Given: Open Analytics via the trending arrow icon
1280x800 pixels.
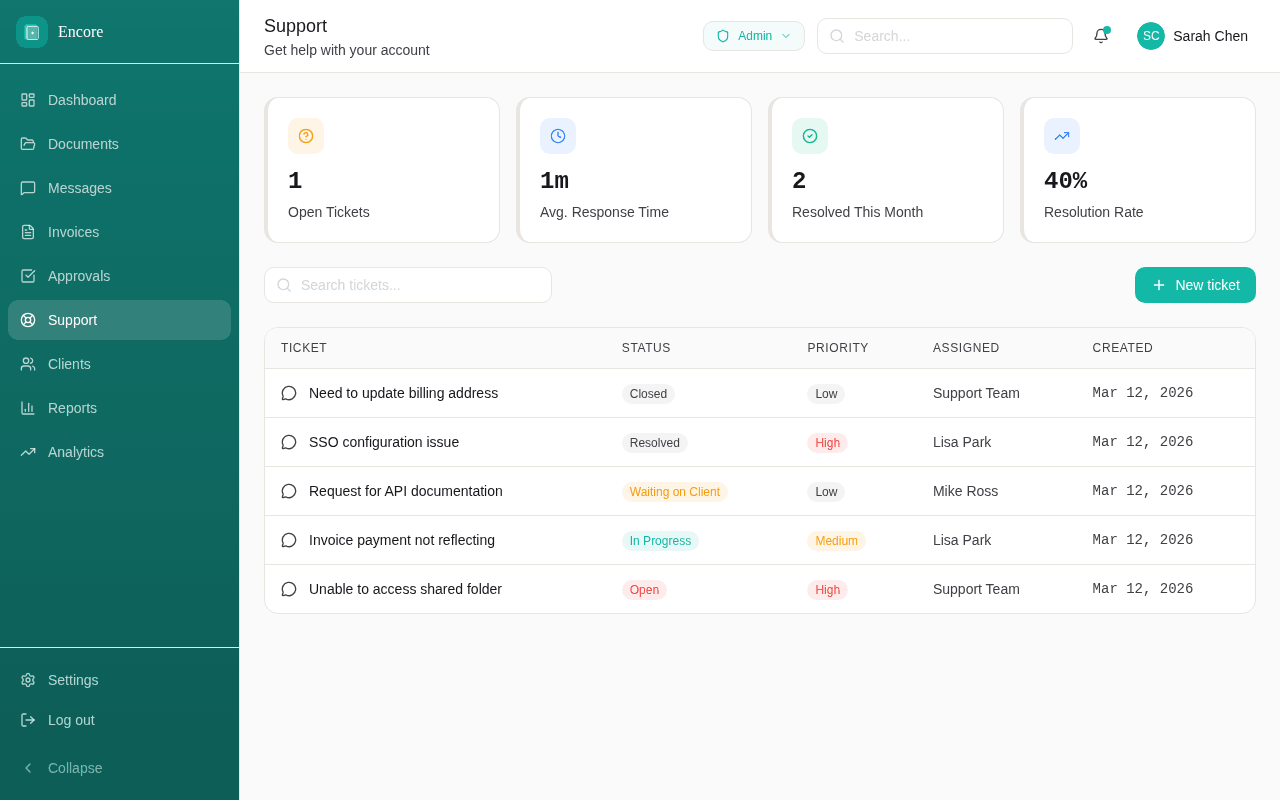Looking at the screenshot, I should tap(28, 452).
